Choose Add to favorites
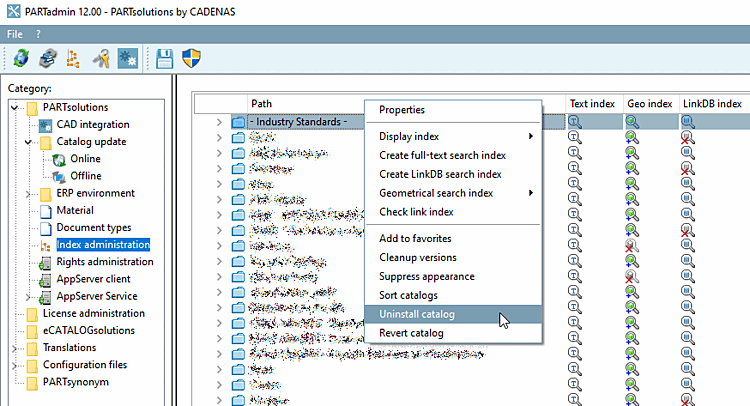Viewport: 750px width, 406px height. click(453, 238)
